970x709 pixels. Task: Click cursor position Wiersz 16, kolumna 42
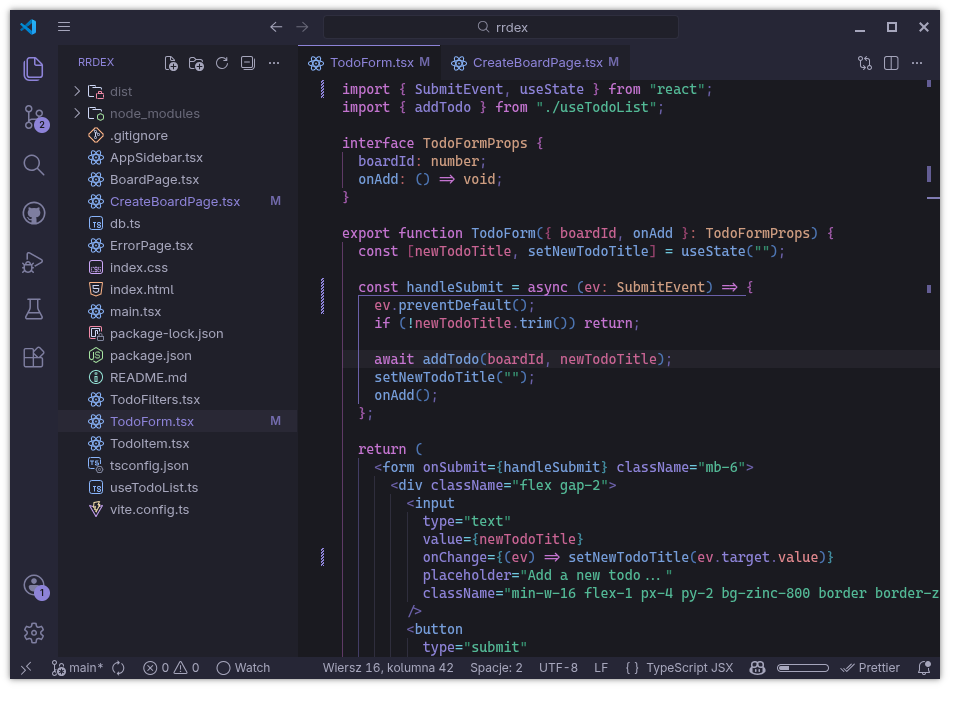pos(388,668)
